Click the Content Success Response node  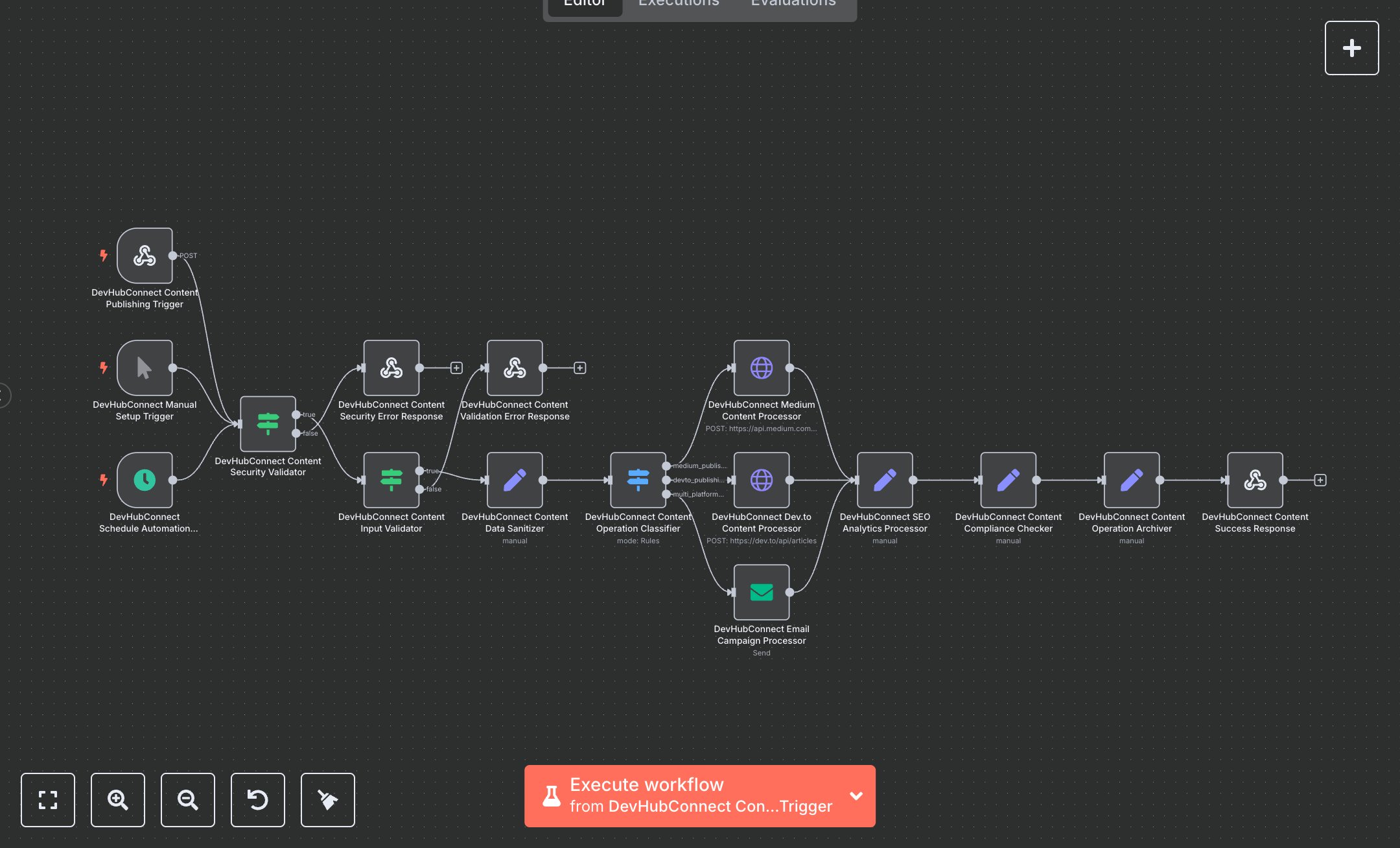(1254, 480)
